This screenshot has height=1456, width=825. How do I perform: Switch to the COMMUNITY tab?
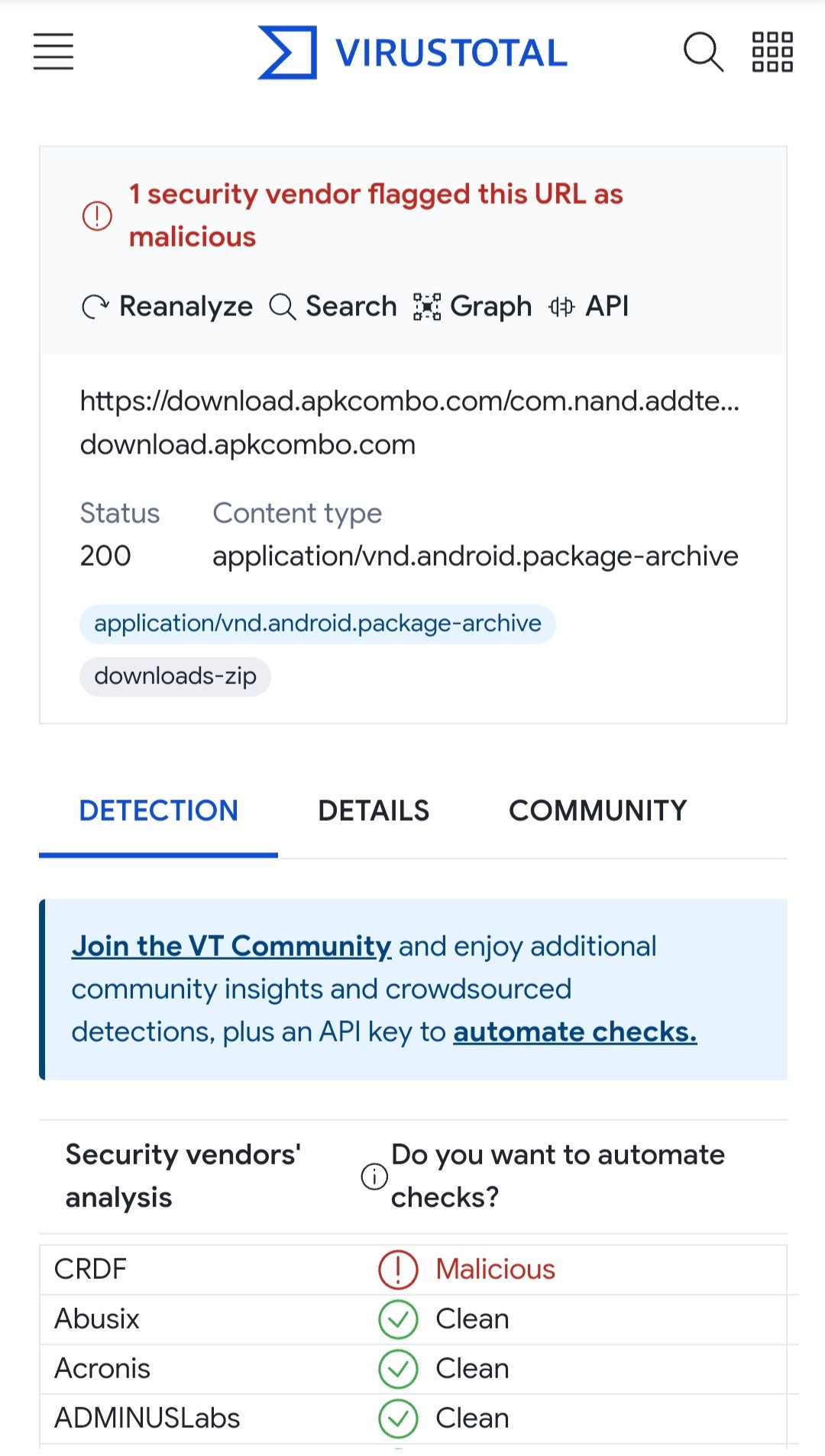[x=598, y=811]
